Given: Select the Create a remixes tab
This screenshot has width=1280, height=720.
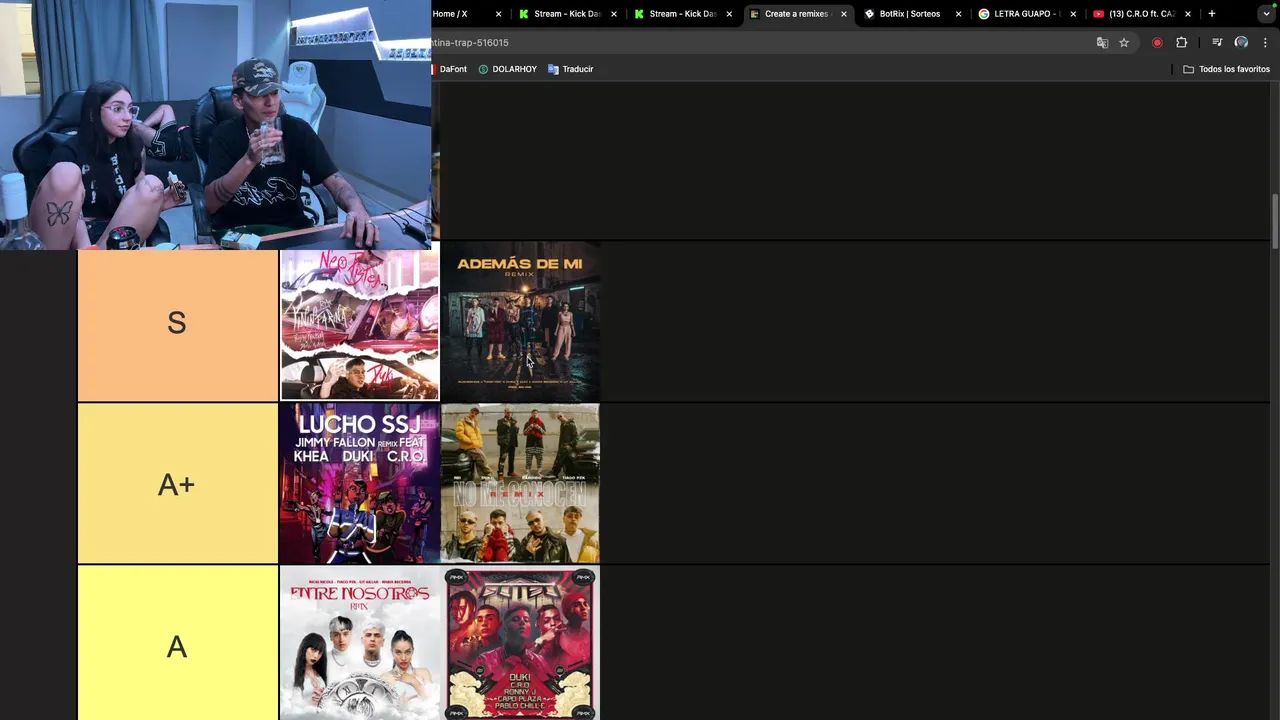Looking at the screenshot, I should click(795, 14).
